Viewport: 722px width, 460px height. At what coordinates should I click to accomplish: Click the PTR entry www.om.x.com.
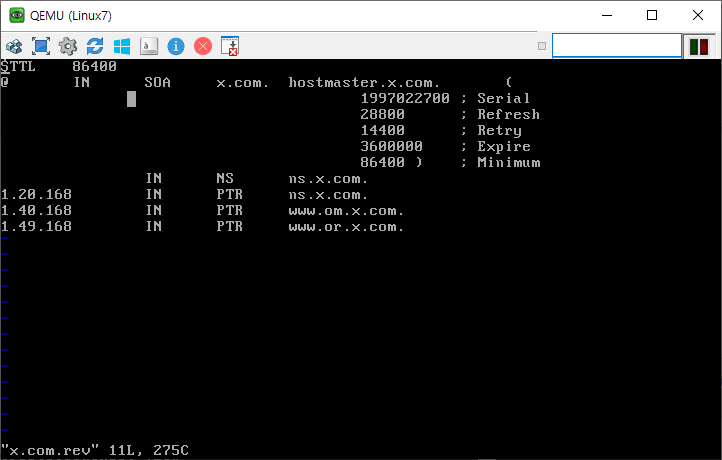coord(346,210)
